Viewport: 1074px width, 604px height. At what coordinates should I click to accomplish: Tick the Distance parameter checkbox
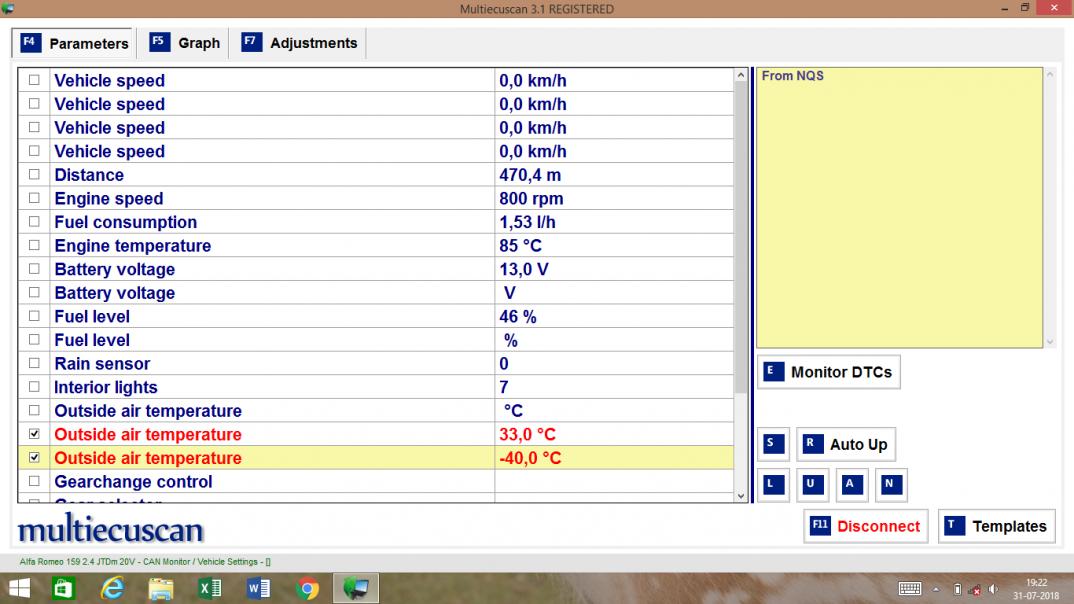click(x=34, y=175)
